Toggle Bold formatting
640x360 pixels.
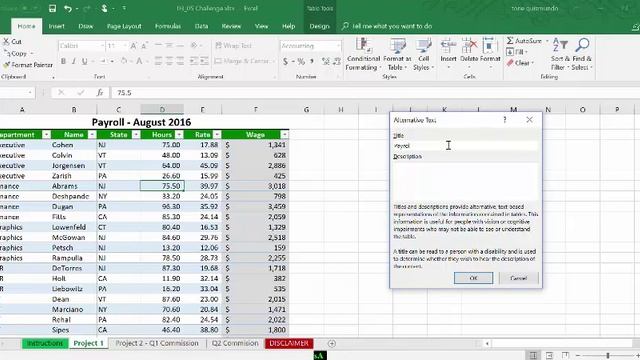[63, 61]
